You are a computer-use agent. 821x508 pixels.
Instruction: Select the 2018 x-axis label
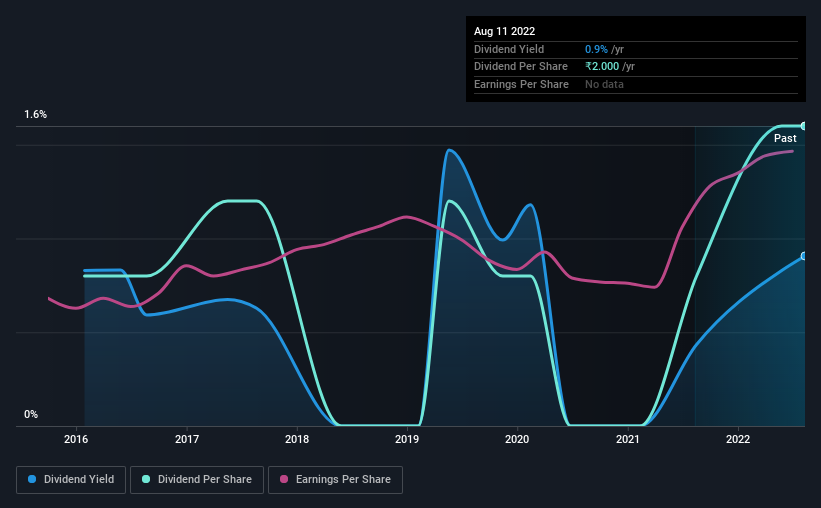pyautogui.click(x=297, y=439)
